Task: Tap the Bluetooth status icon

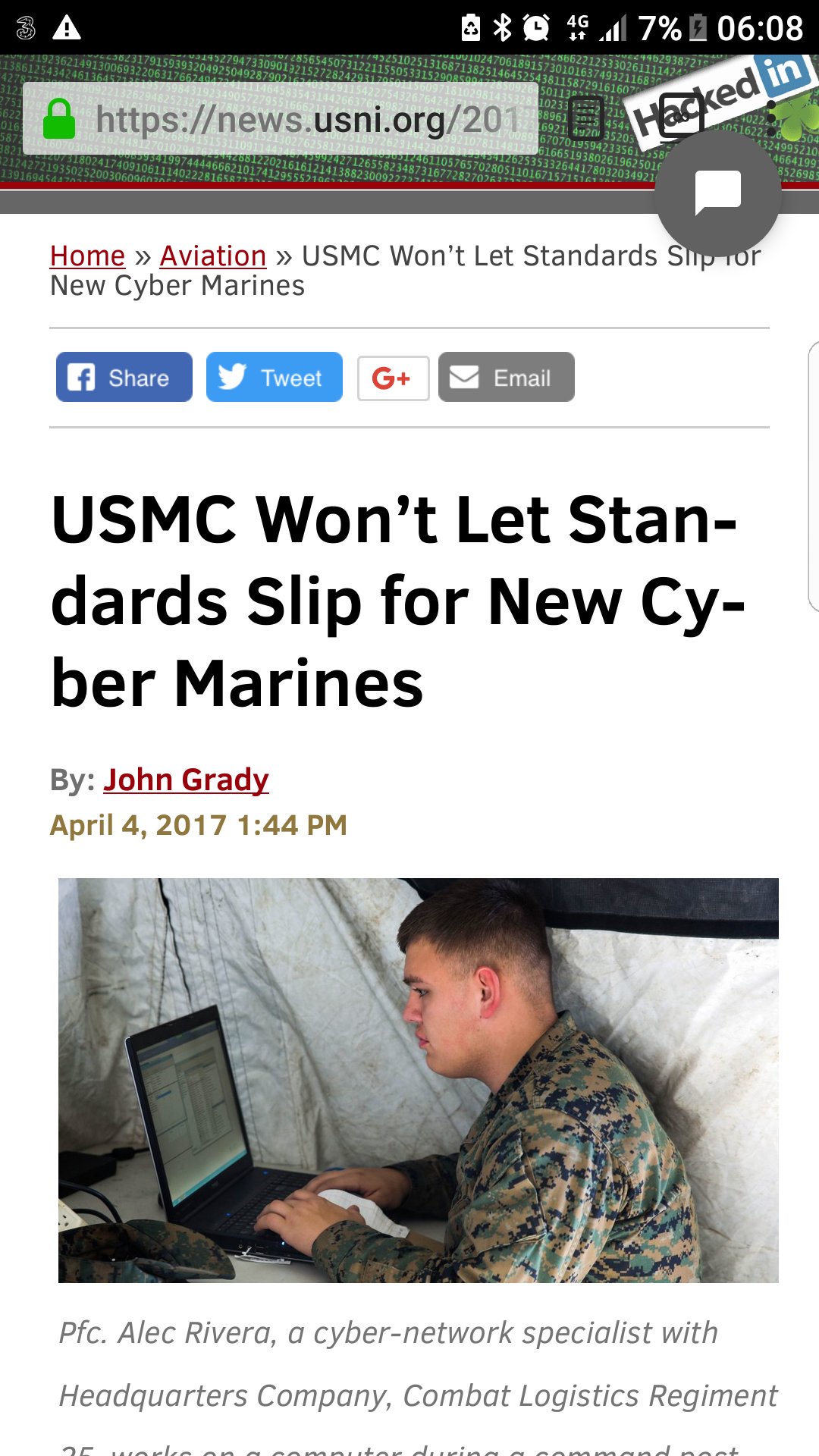Action: 502,28
